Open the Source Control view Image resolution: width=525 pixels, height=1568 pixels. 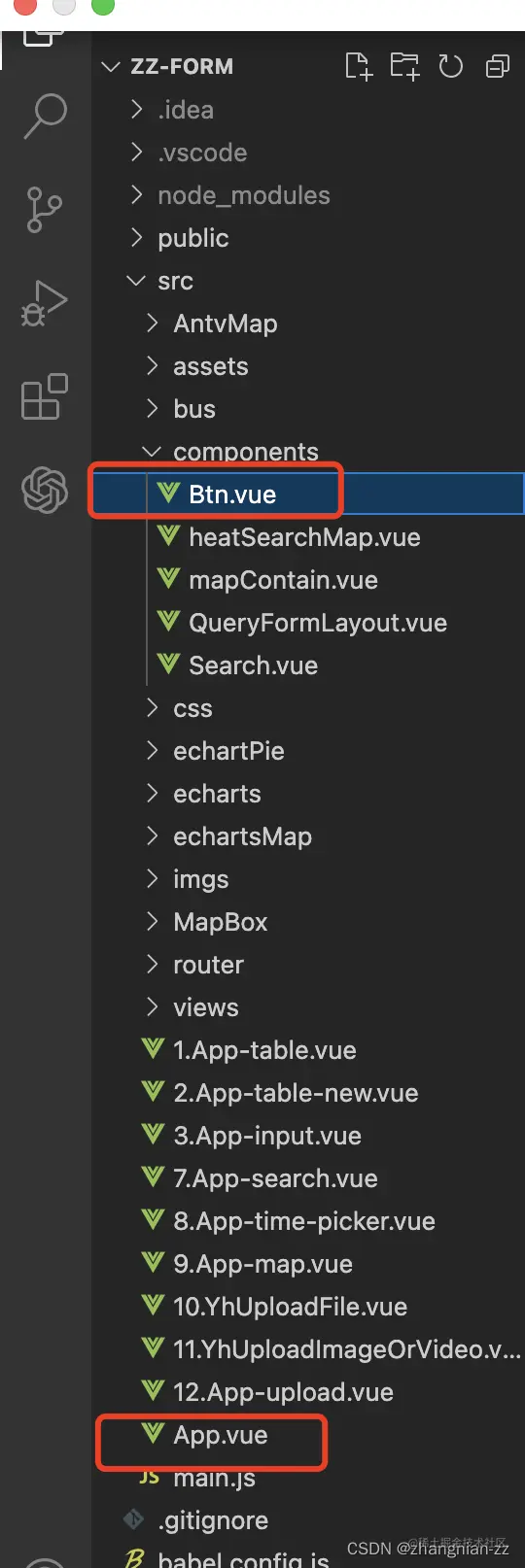coord(45,209)
